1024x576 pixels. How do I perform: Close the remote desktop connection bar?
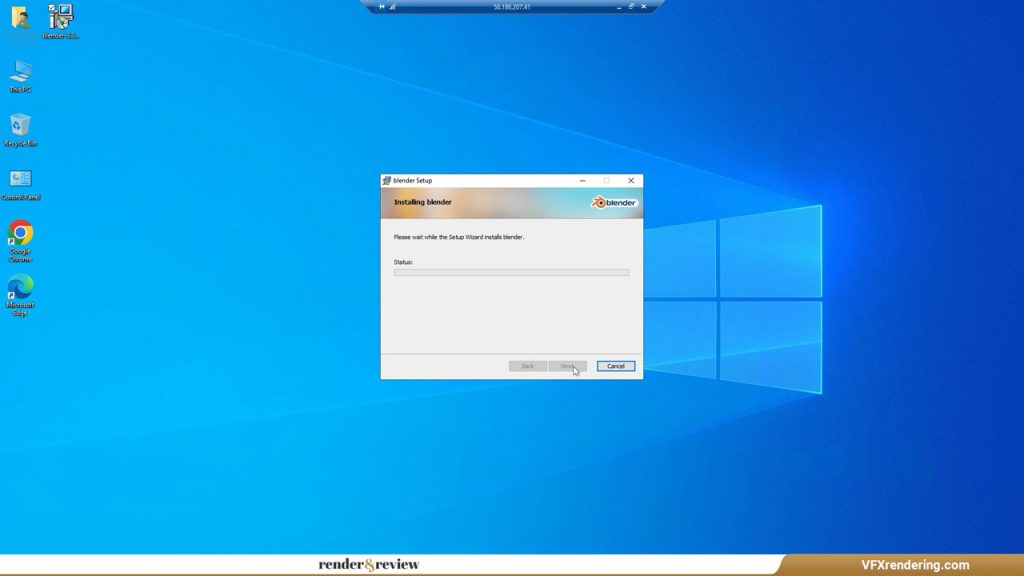tap(643, 7)
